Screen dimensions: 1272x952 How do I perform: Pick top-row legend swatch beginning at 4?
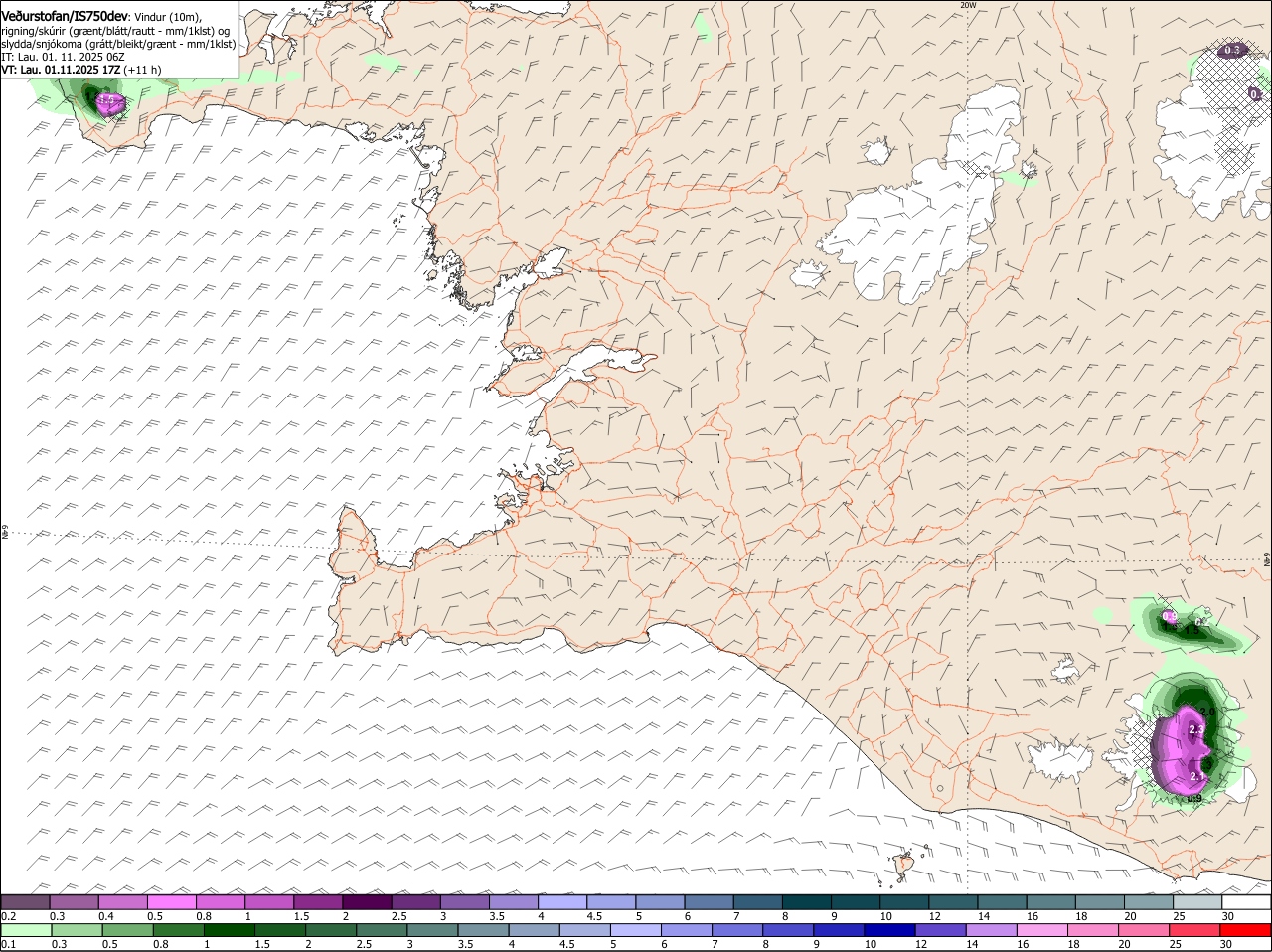(562, 901)
